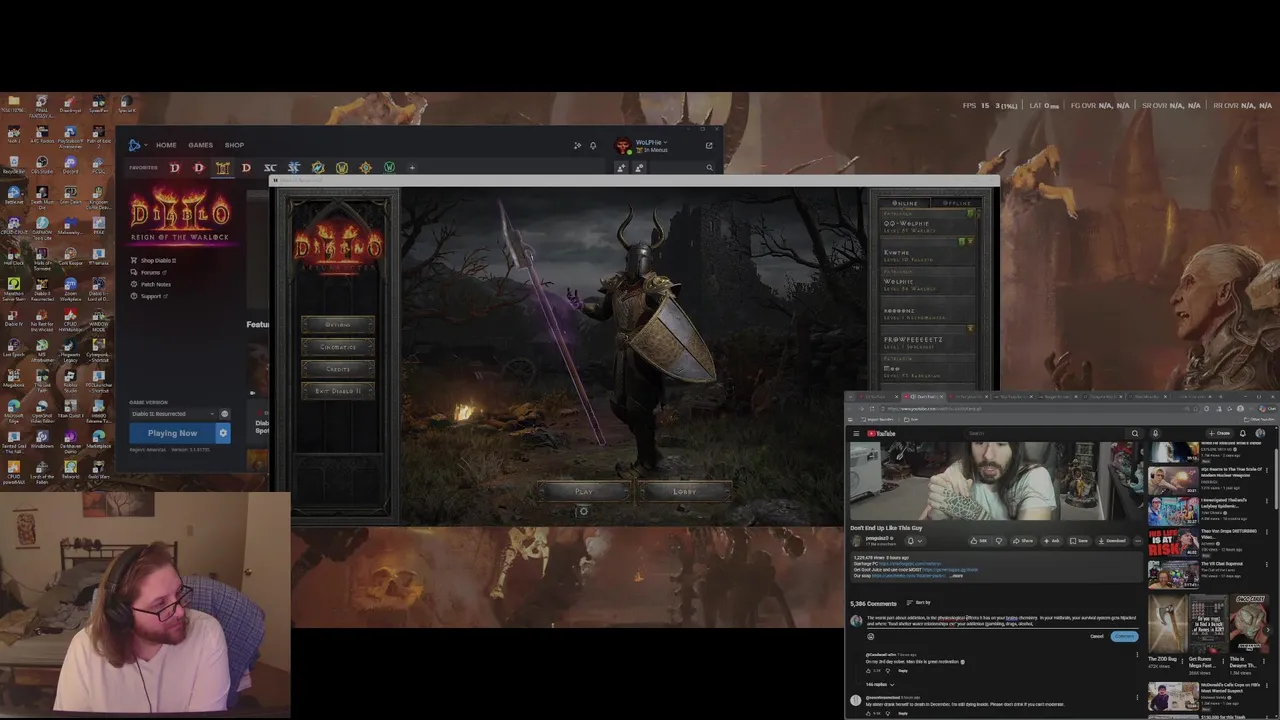Click the Credits button in Diablo II

338,368
